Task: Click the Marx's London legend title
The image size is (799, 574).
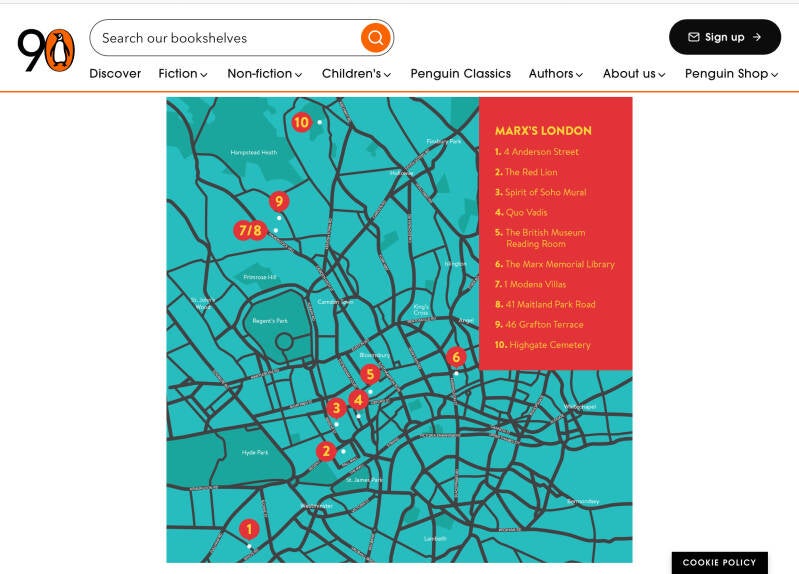Action: click(x=543, y=131)
